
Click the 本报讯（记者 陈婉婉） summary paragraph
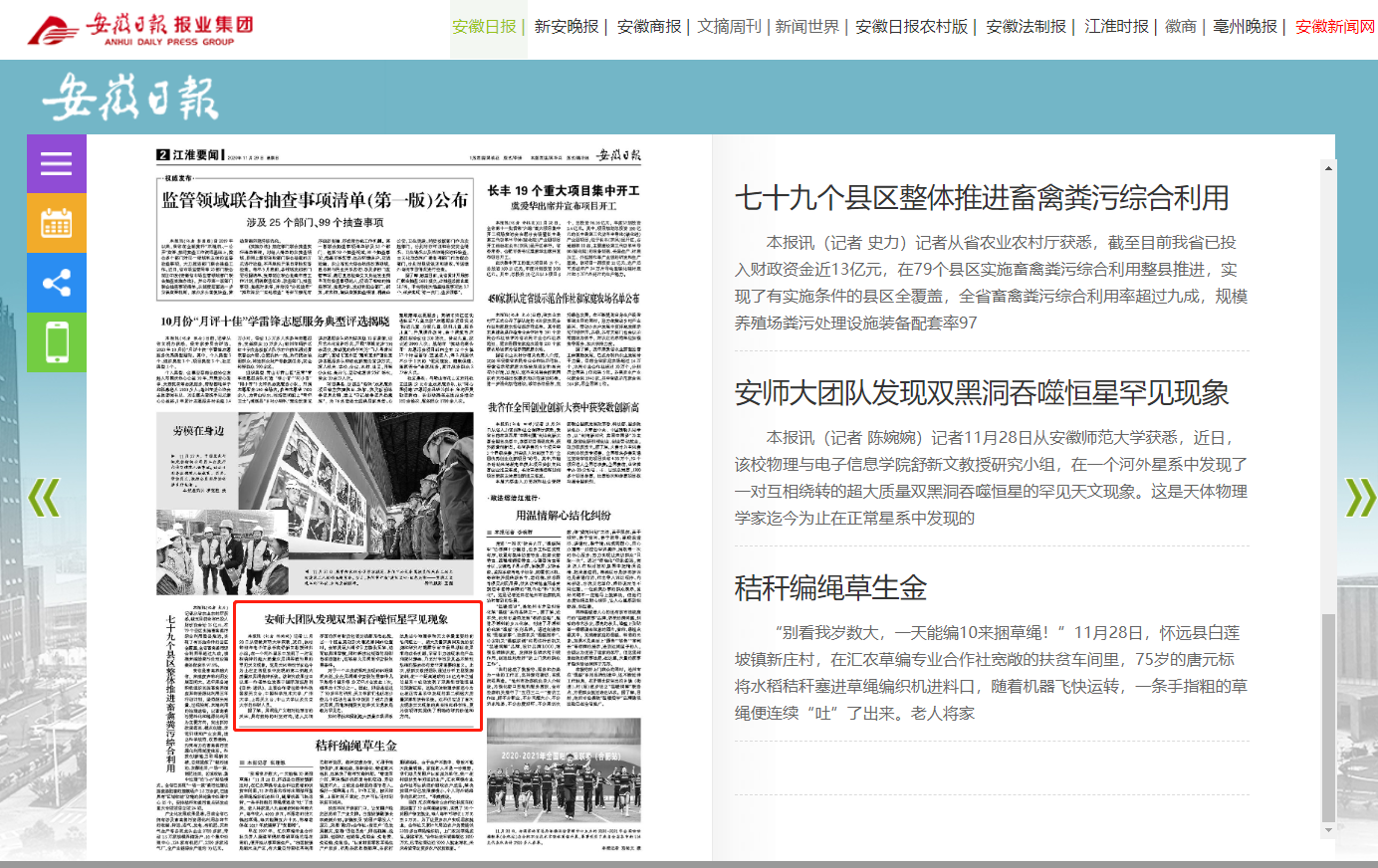(x=991, y=478)
